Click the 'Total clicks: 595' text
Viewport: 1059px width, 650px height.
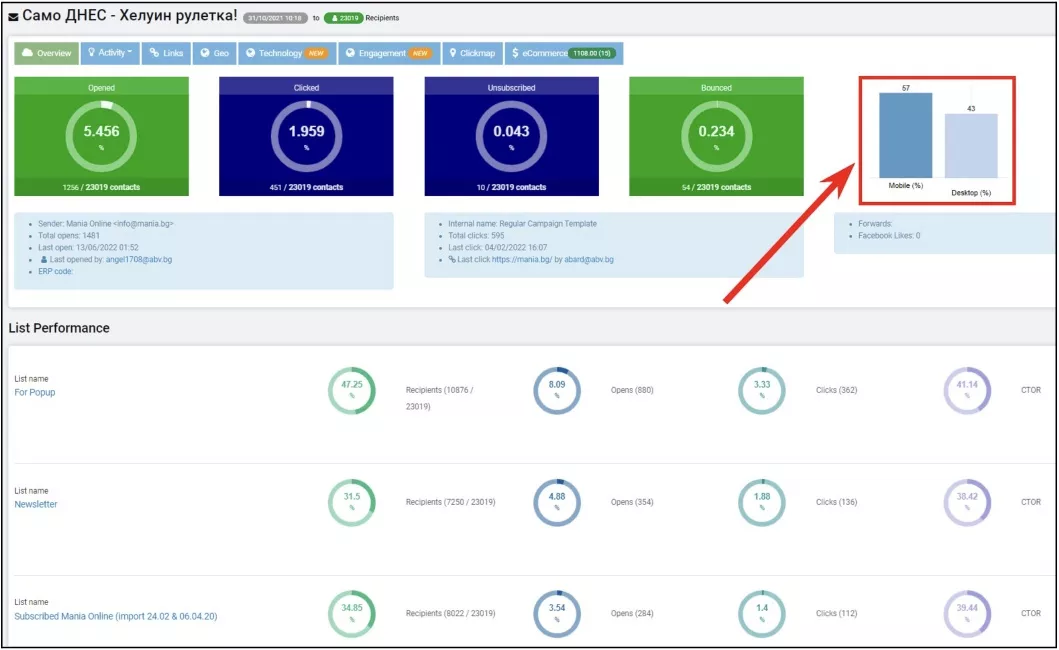click(x=476, y=236)
